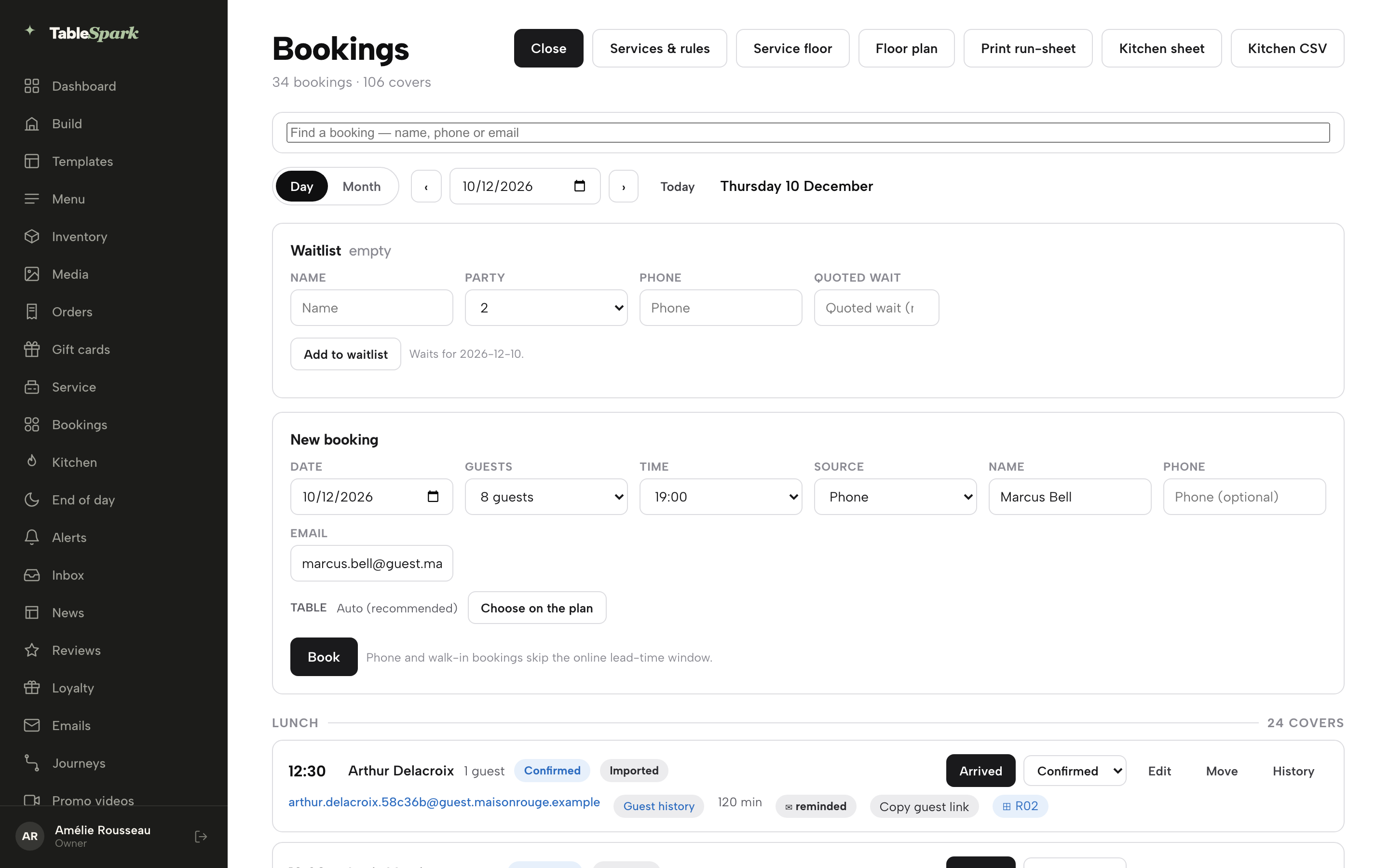Open Confirmed status dropdown for Arthur Delacroix
The height and width of the screenshot is (868, 1389).
pyautogui.click(x=1075, y=771)
